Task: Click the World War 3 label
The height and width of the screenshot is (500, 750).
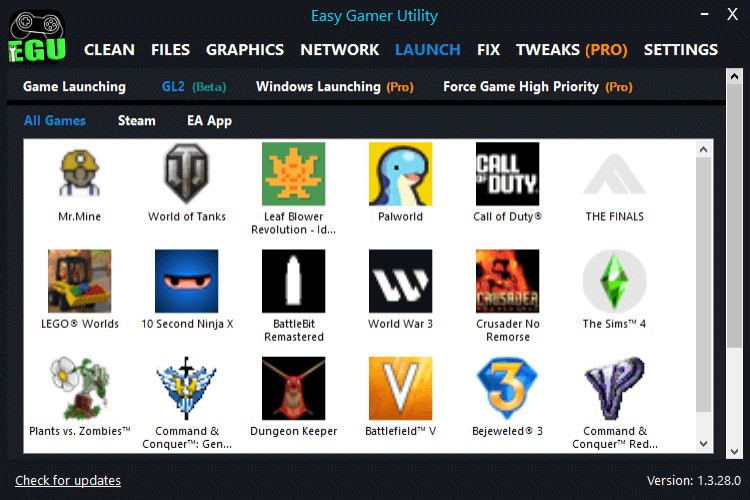Action: 400,324
